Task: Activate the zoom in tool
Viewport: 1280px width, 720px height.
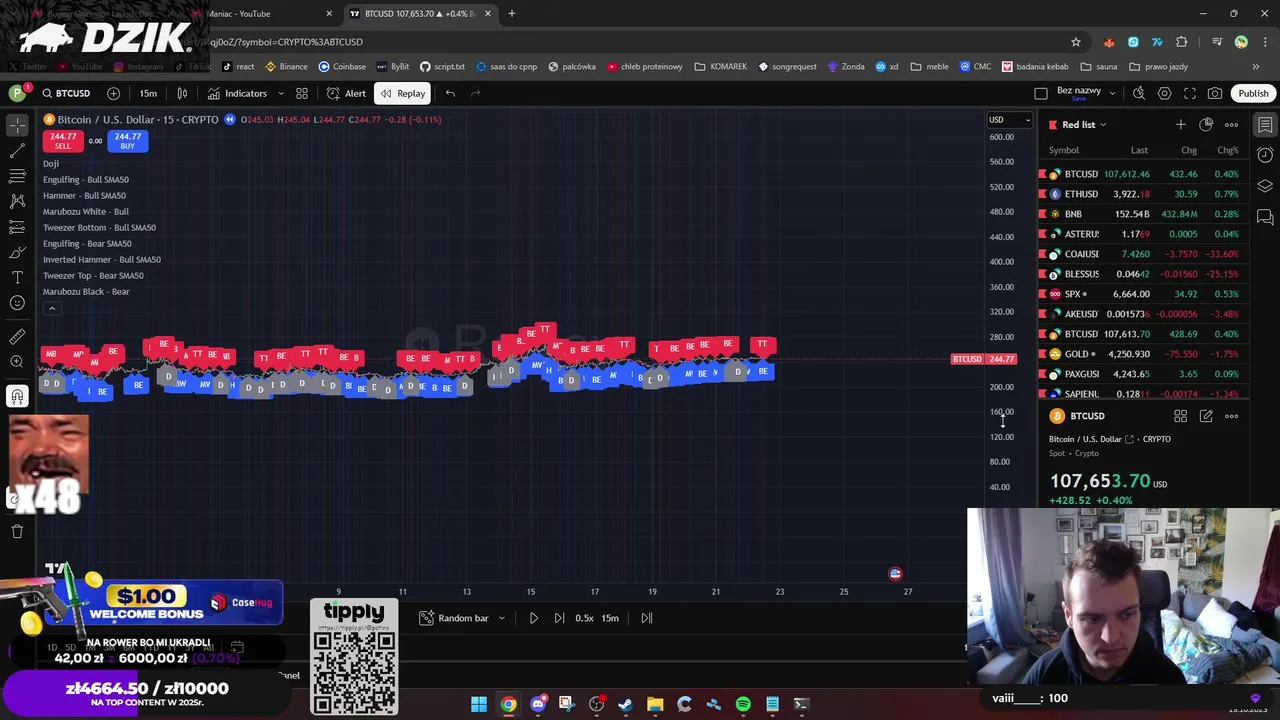Action: pos(17,362)
